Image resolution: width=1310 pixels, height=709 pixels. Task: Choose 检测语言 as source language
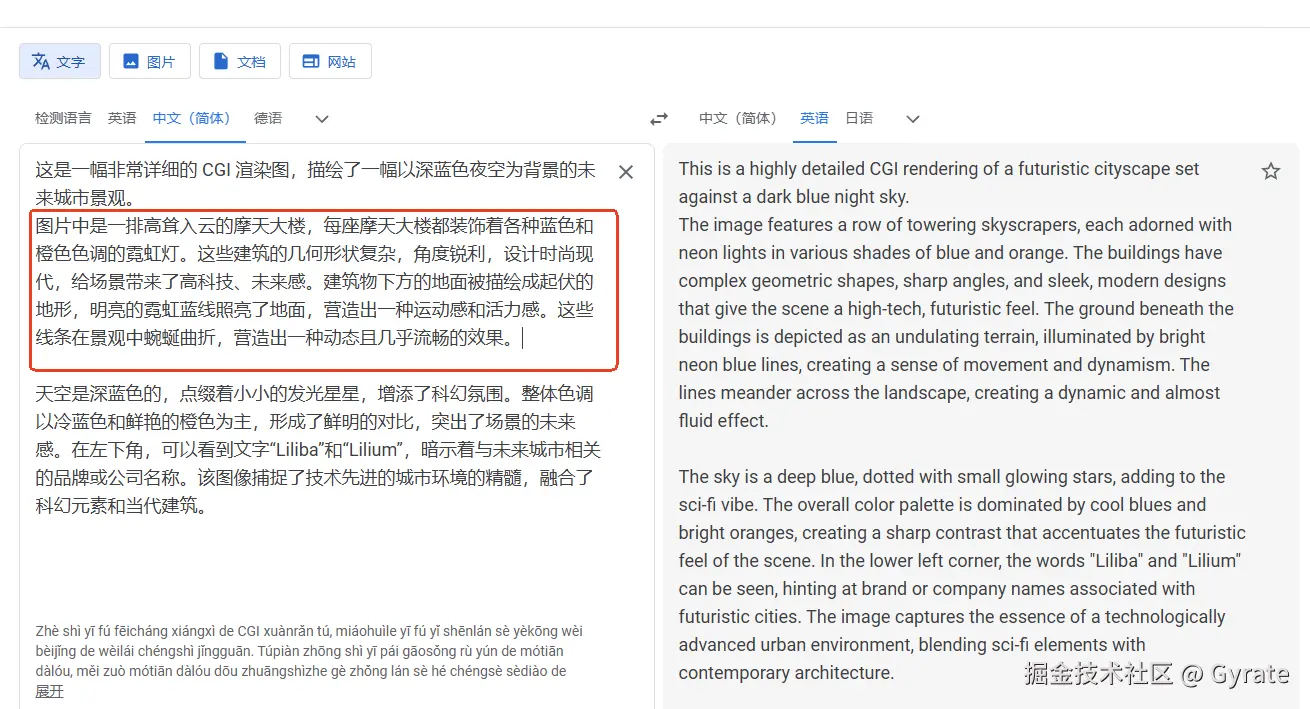click(63, 118)
